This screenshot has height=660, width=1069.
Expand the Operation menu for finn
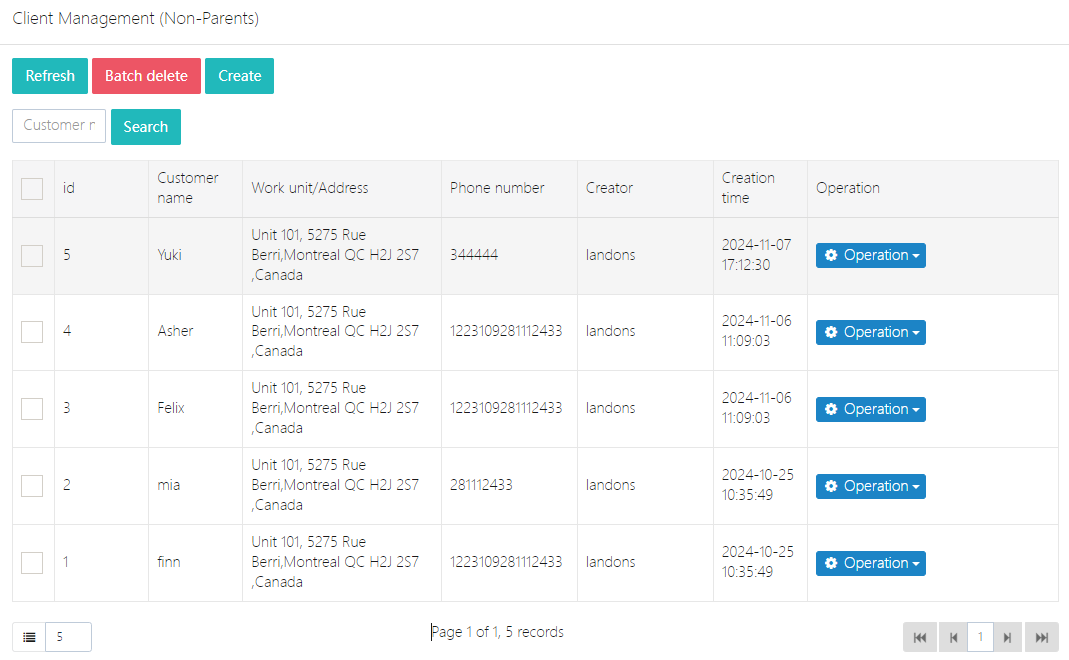click(x=870, y=564)
